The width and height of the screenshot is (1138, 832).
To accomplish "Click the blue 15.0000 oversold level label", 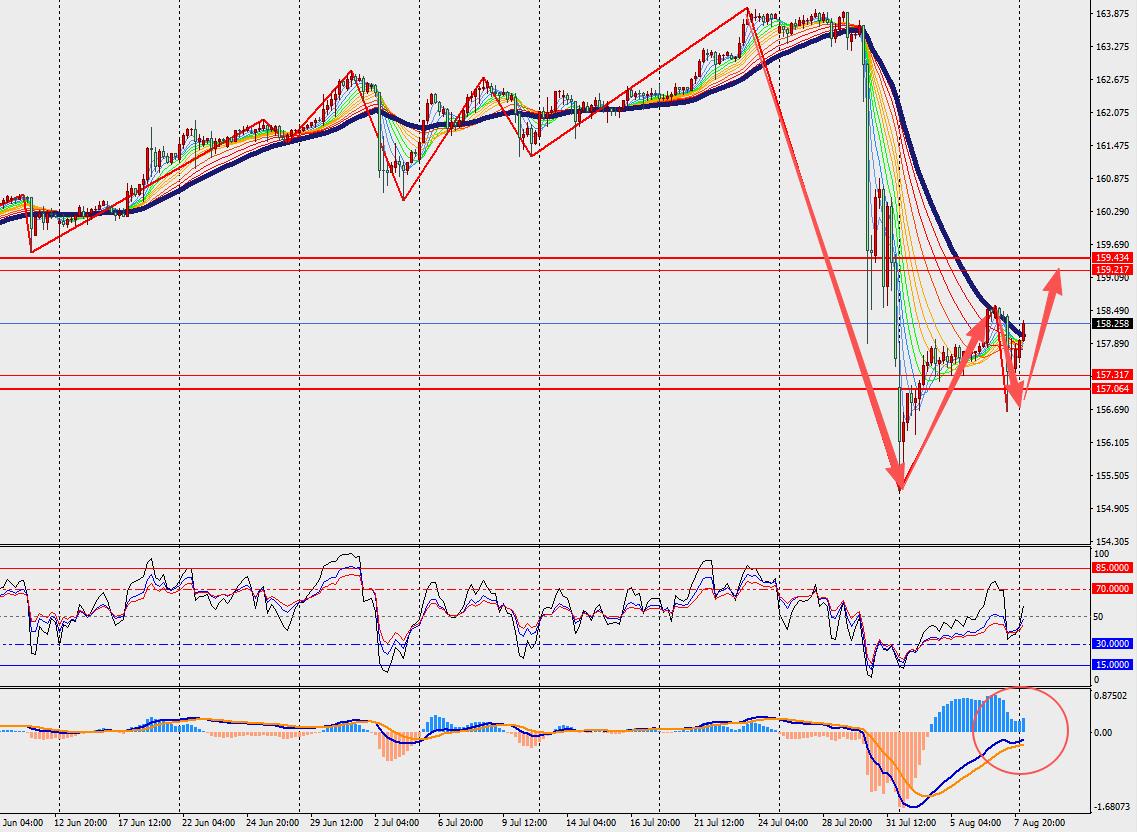I will (x=1112, y=665).
